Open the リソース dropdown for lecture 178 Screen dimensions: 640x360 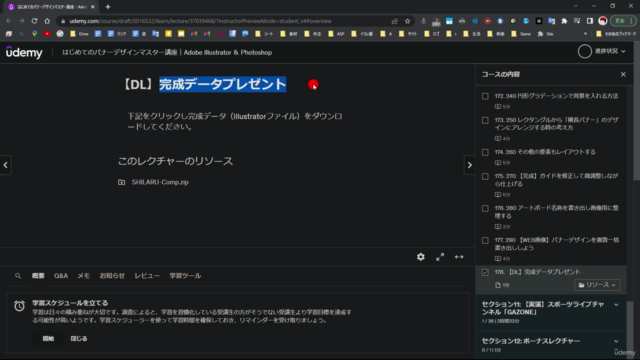point(597,285)
